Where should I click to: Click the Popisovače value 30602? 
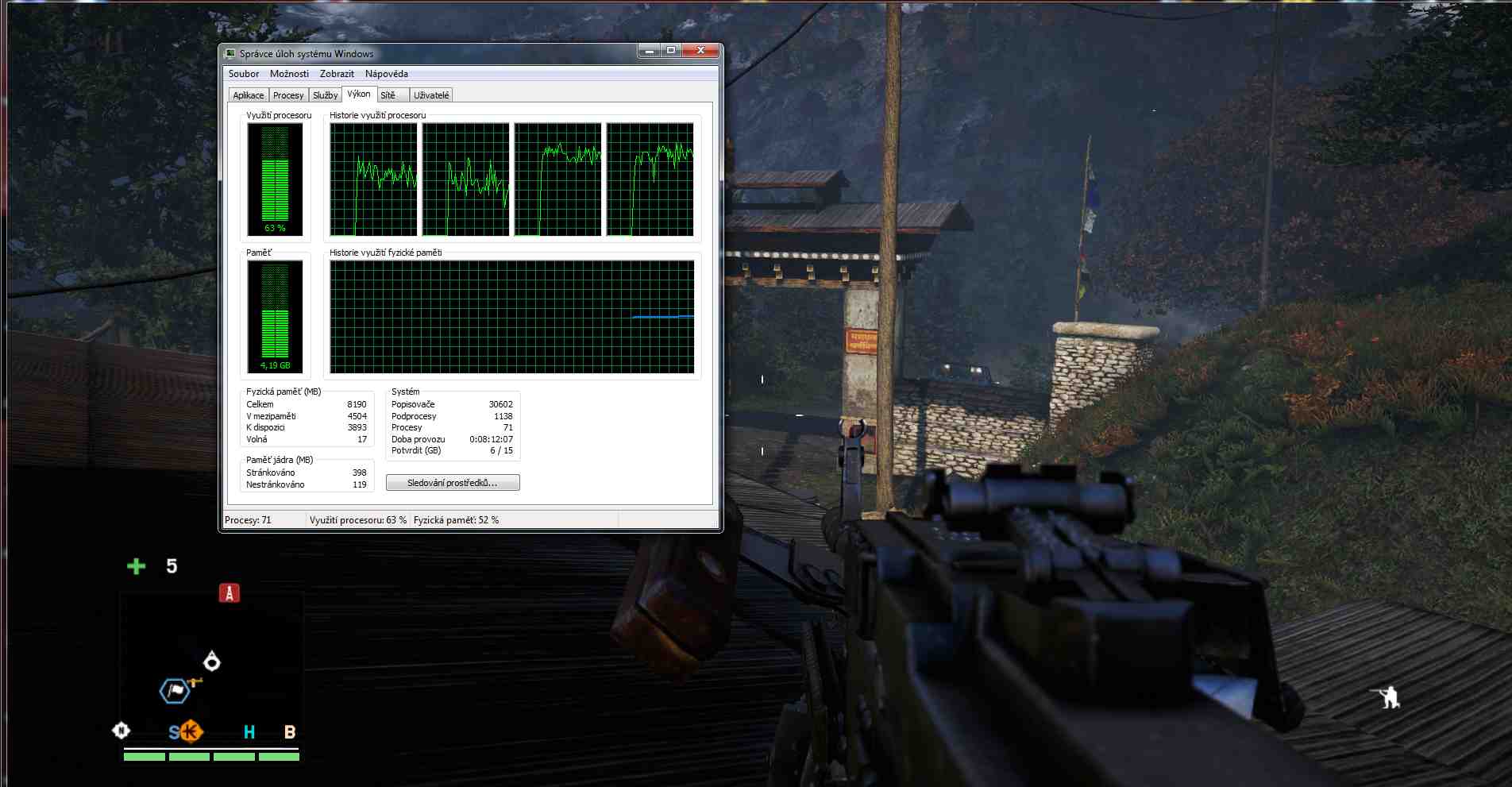click(500, 404)
